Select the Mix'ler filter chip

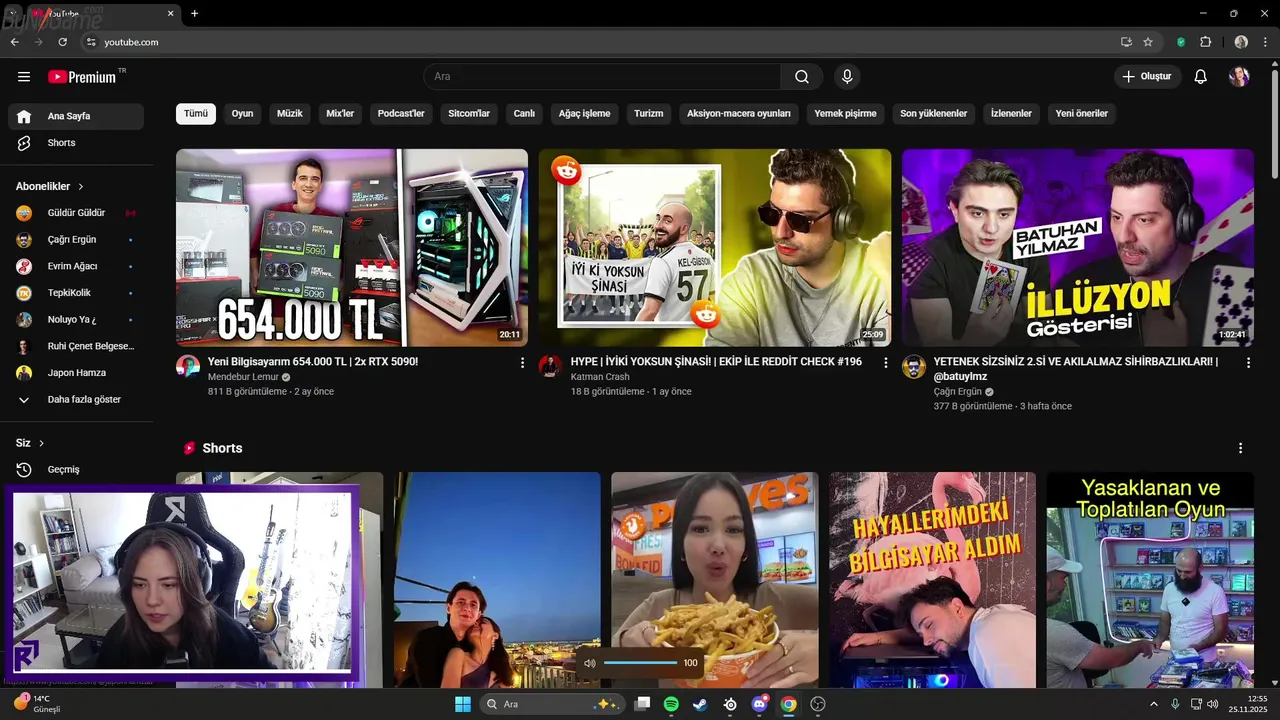[x=340, y=114]
